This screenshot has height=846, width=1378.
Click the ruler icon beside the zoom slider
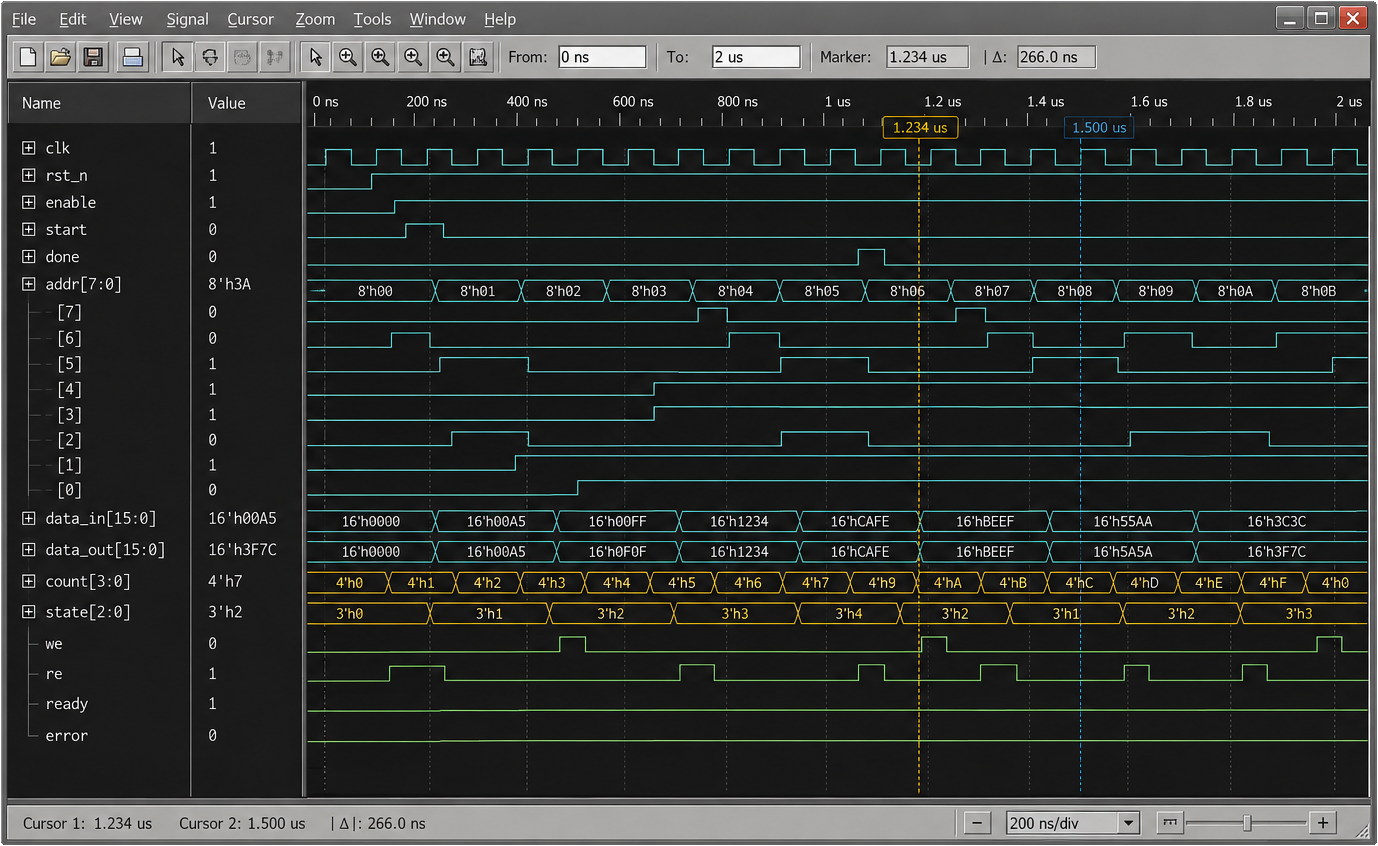click(1170, 823)
